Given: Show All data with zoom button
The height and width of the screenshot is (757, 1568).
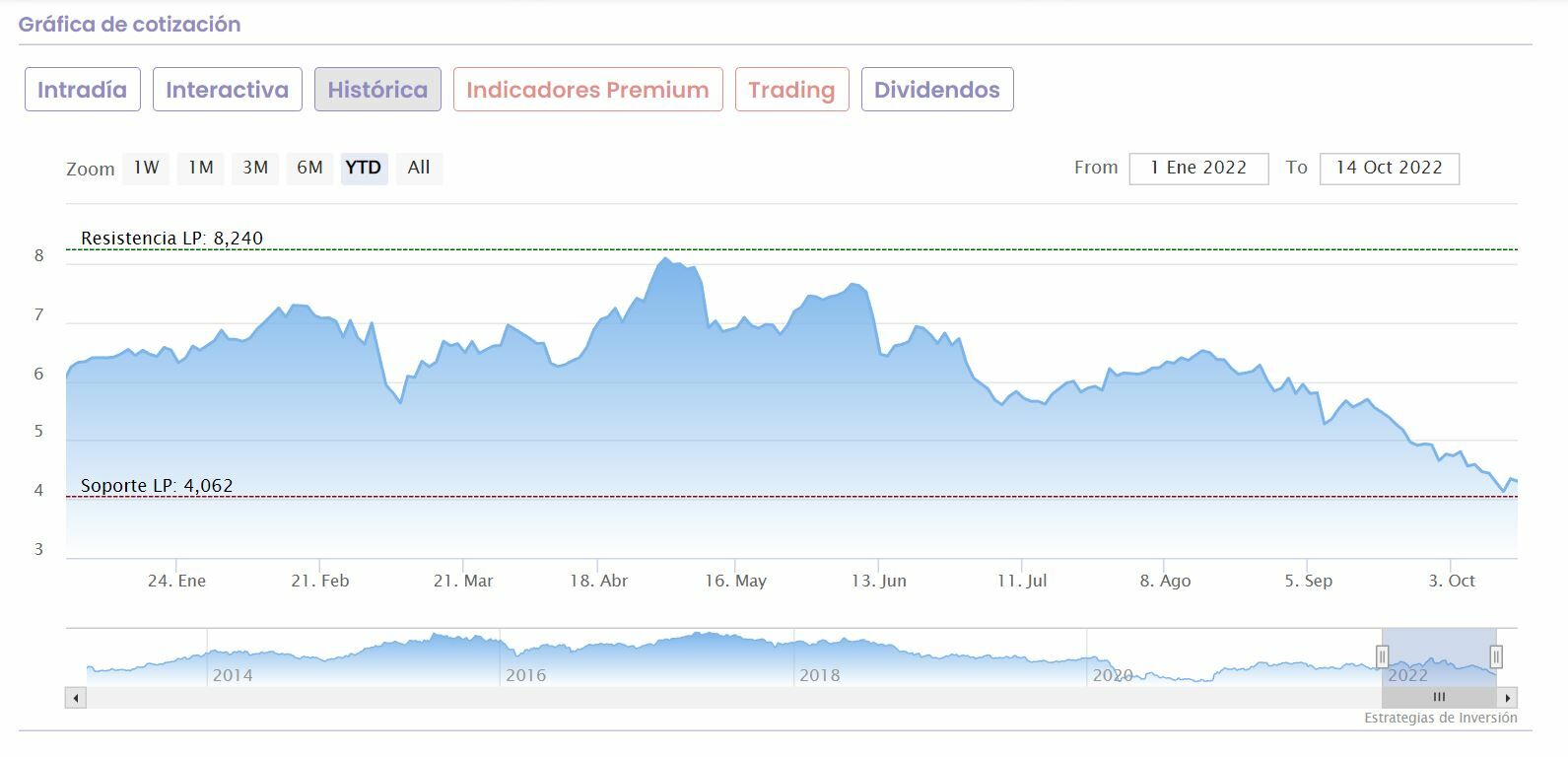Looking at the screenshot, I should (419, 168).
